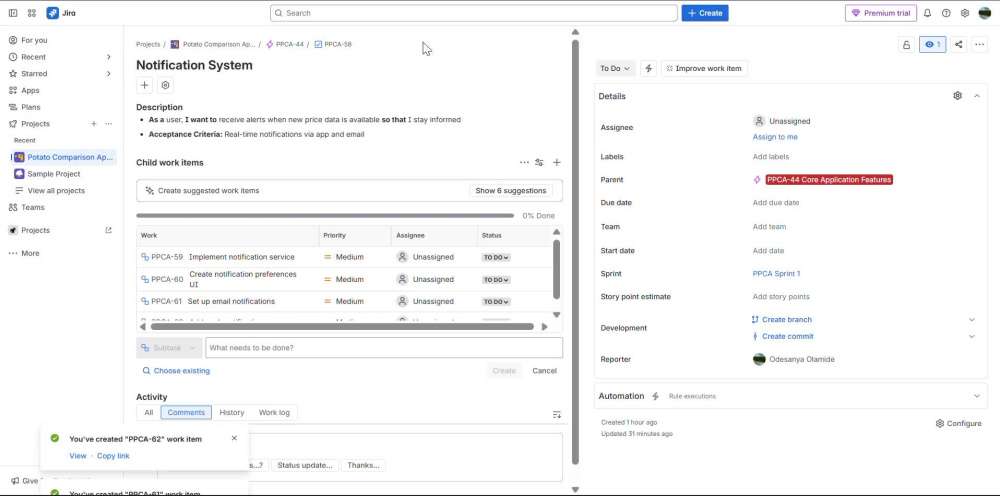
Task: Toggle the watch eye button
Action: click(932, 45)
